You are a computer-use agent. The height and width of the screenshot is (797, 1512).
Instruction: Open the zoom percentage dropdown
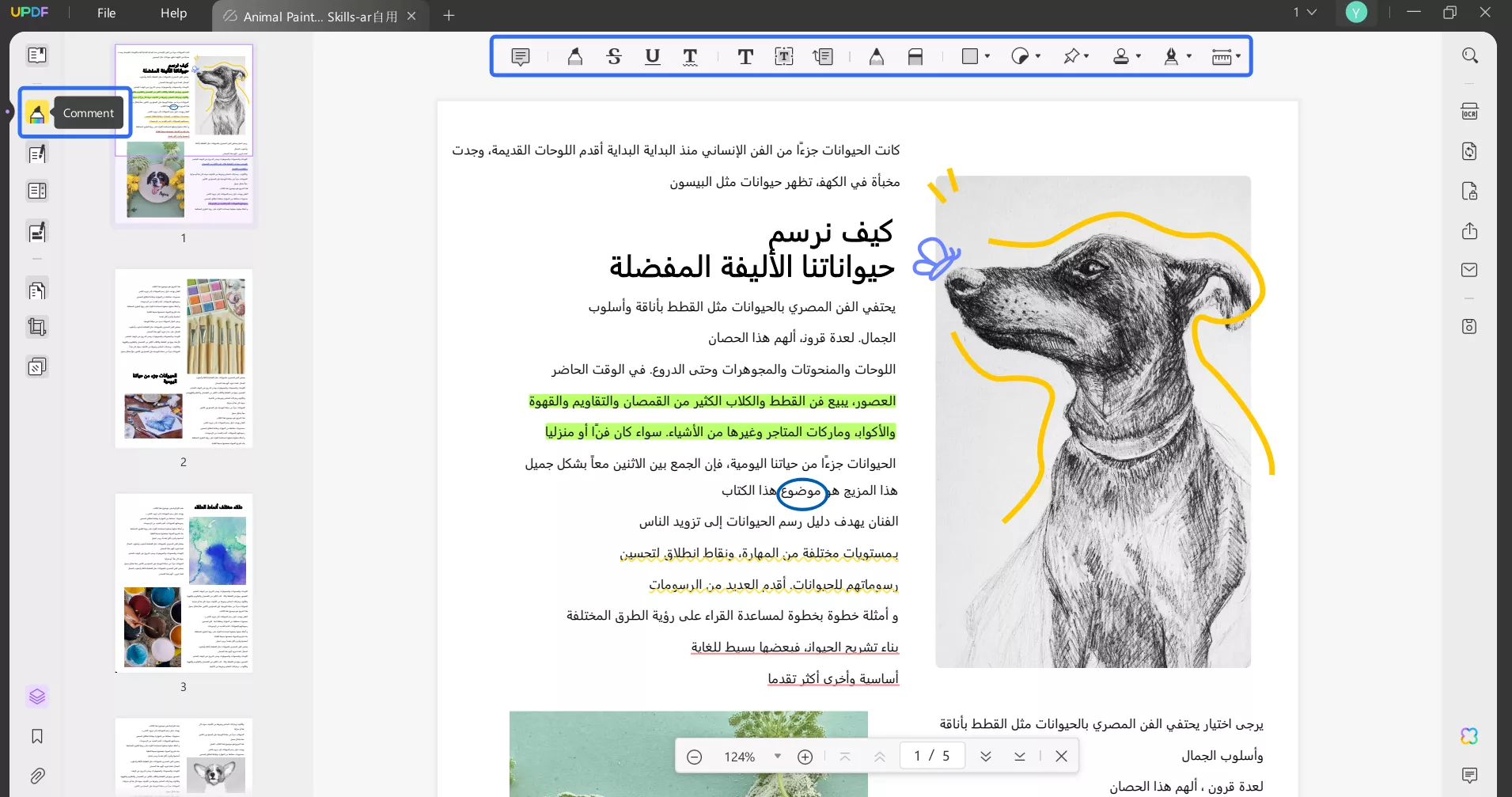point(779,756)
